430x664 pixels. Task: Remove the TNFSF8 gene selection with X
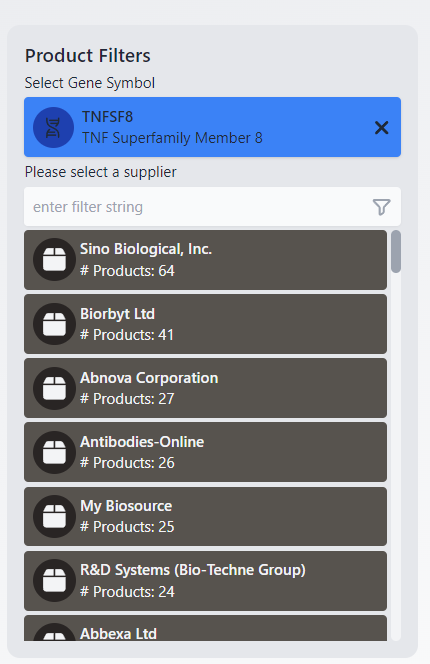tap(381, 127)
